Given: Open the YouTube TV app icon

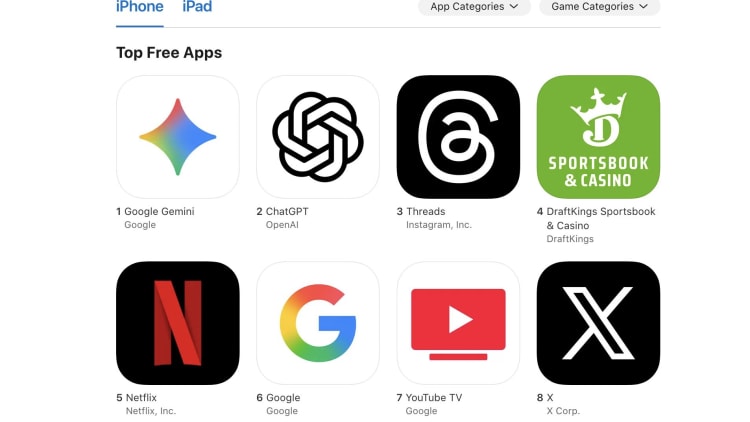Looking at the screenshot, I should point(458,323).
